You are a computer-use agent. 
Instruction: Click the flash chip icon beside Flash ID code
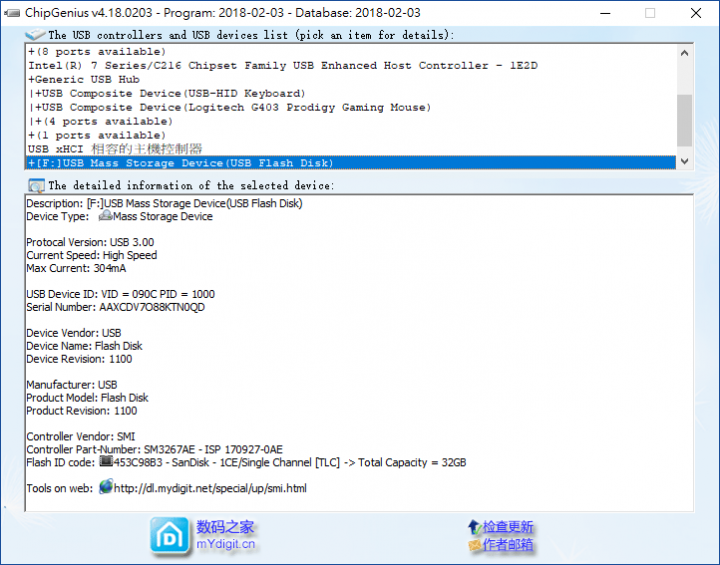coord(106,461)
